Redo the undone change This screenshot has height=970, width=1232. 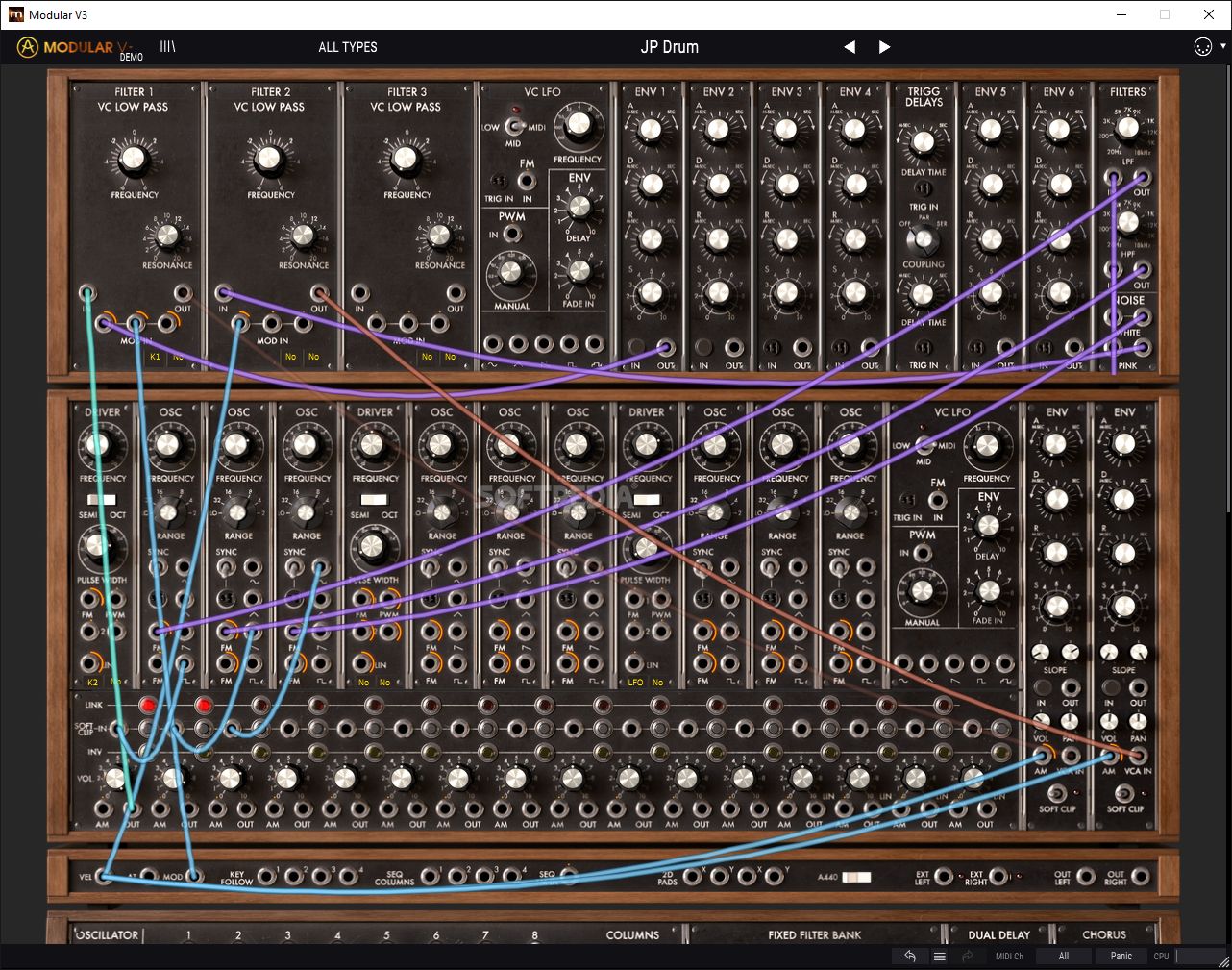[968, 956]
